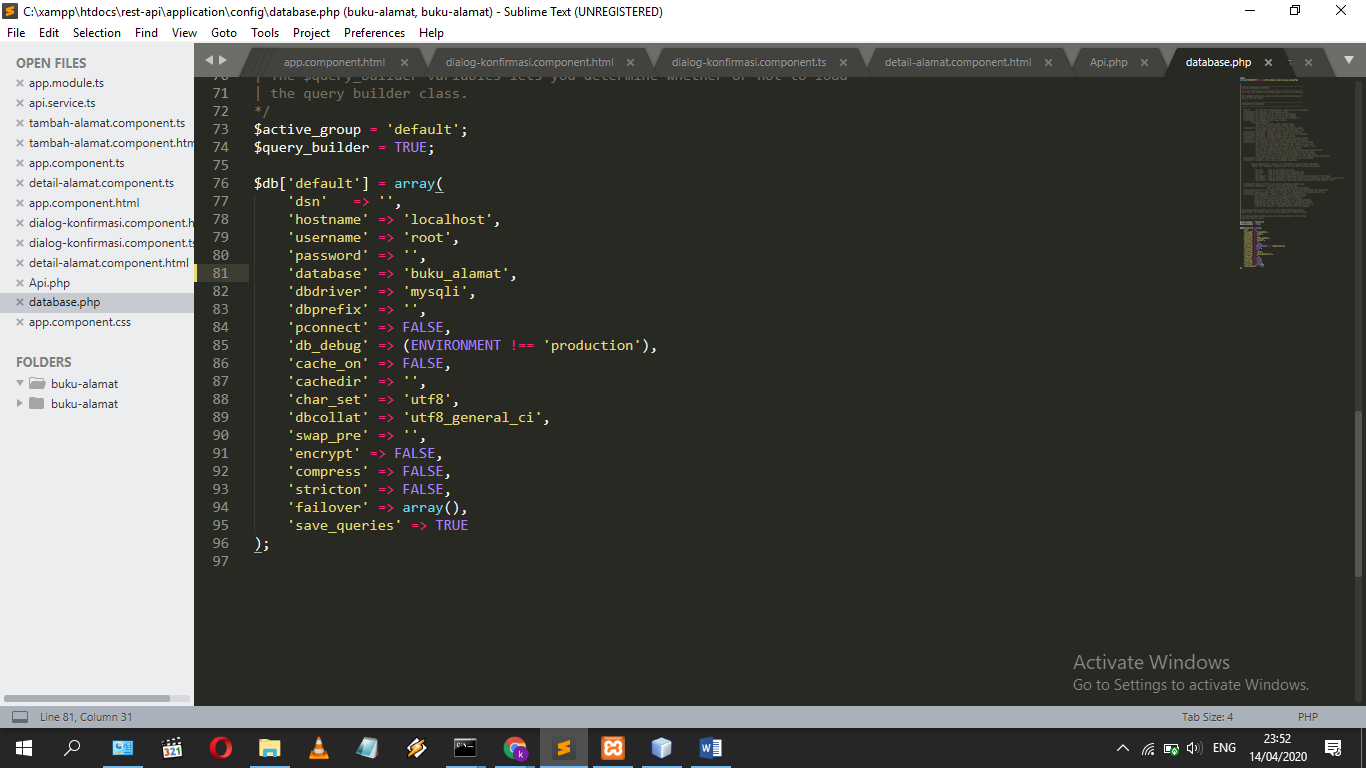Open the Tools menu
Viewport: 1366px width, 768px height.
click(x=265, y=33)
